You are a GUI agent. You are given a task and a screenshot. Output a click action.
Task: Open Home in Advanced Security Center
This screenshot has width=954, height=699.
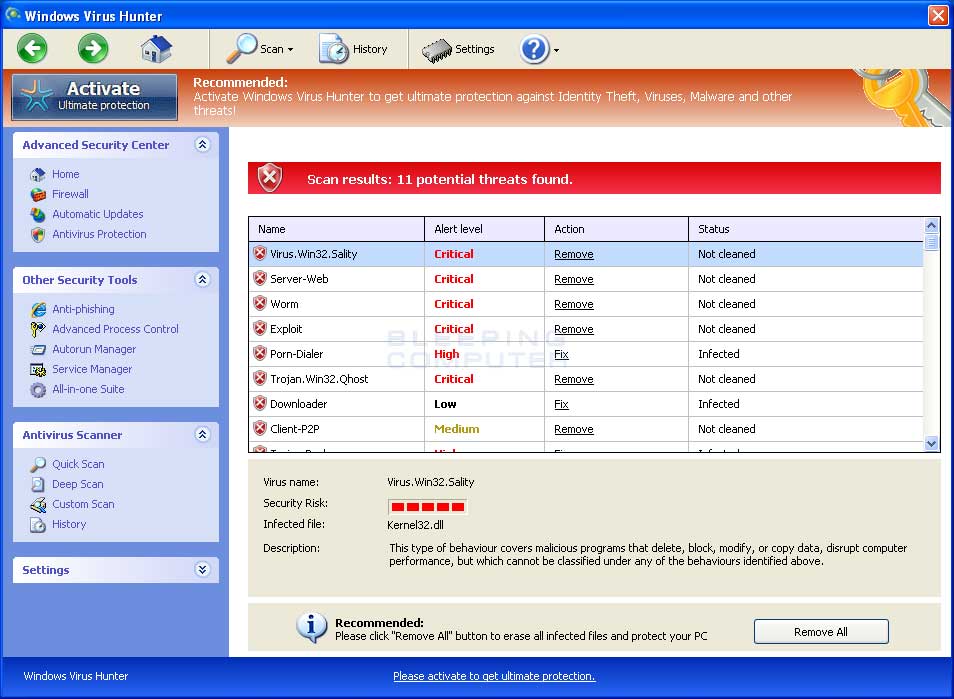[66, 175]
